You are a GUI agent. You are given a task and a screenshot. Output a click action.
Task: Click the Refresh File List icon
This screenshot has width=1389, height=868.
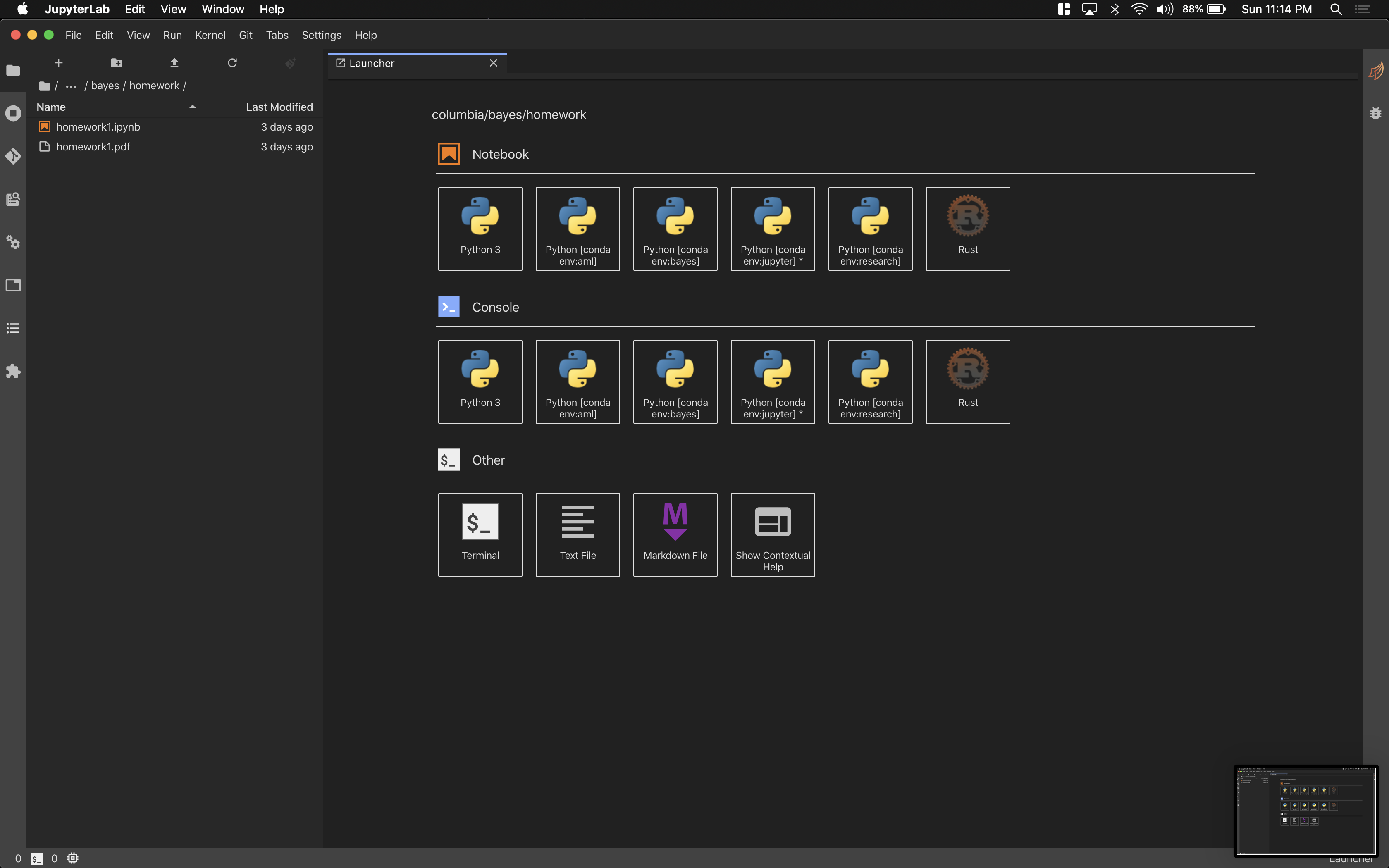point(232,62)
